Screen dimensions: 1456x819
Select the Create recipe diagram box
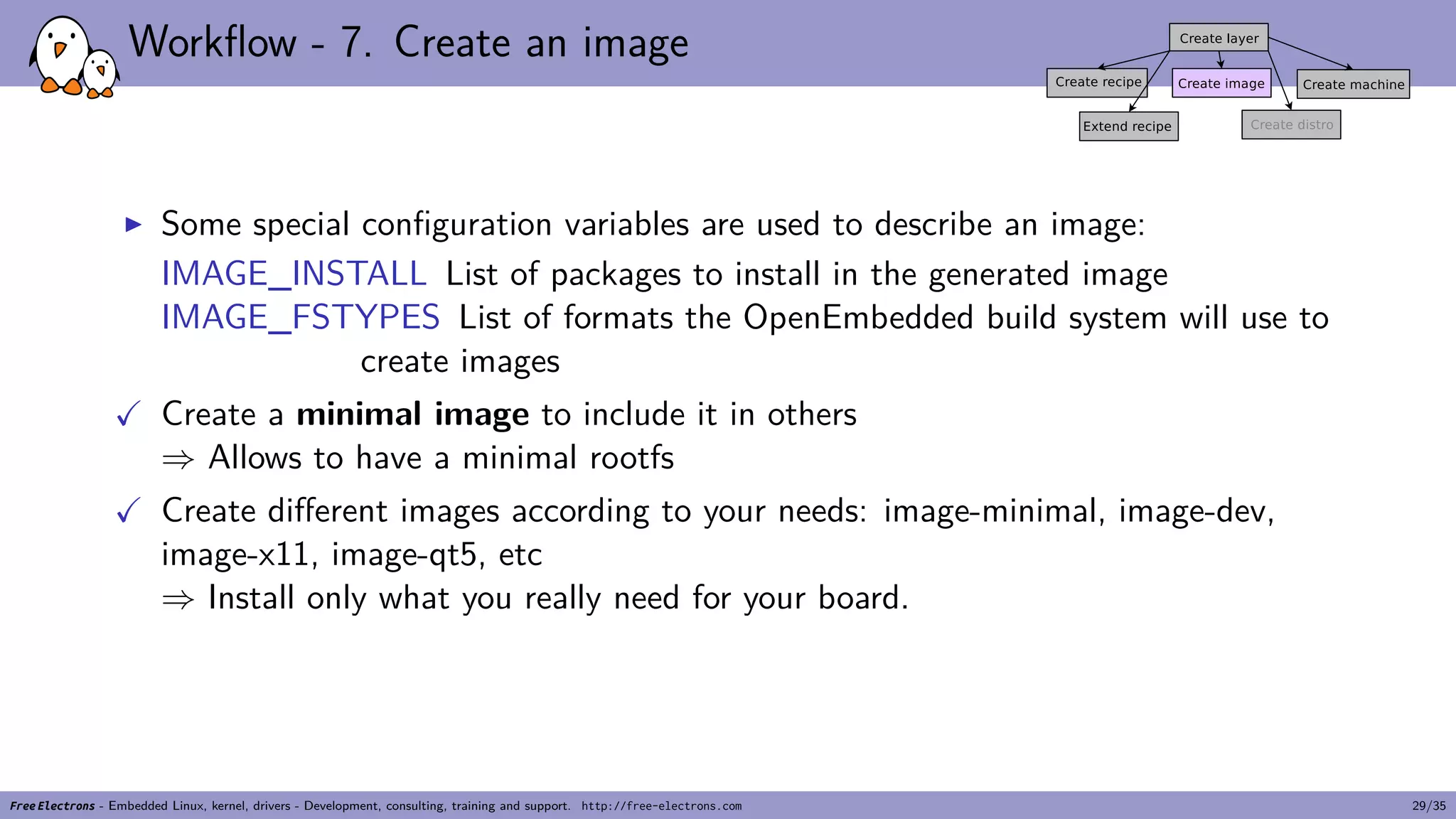[x=1097, y=82]
